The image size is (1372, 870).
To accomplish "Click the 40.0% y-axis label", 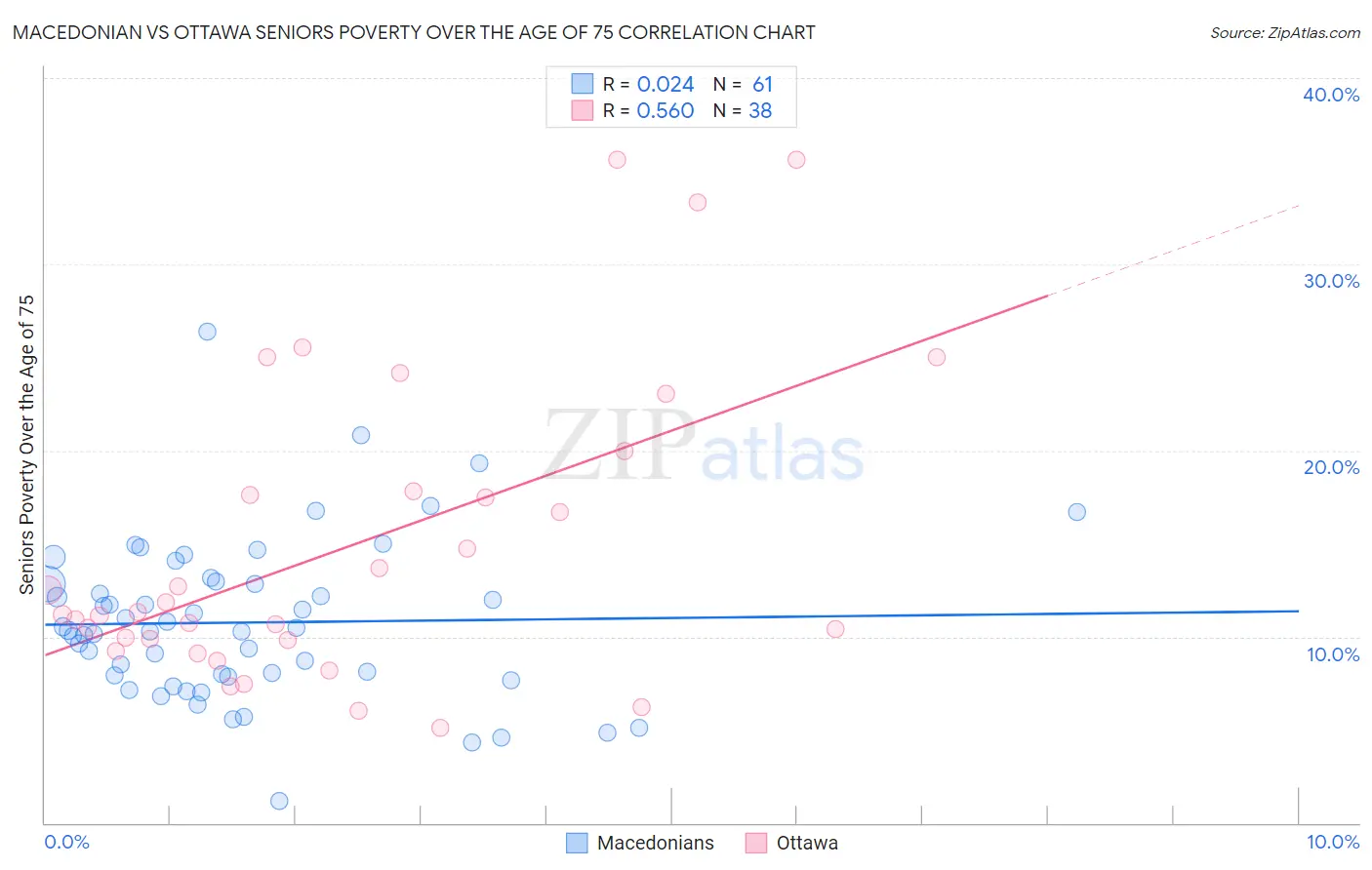I will (x=1331, y=95).
